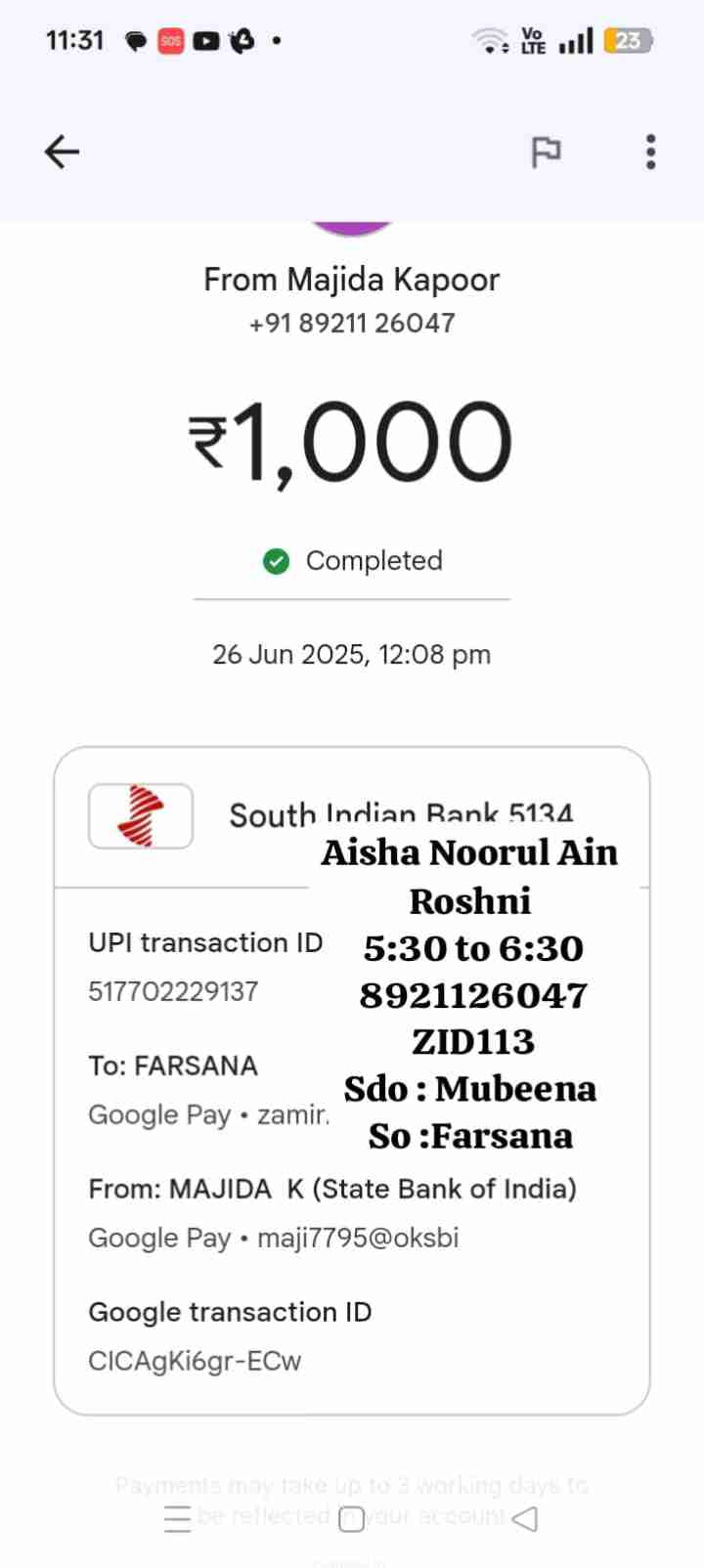704x1568 pixels.
Task: Open the three-dot overflow menu
Action: pyautogui.click(x=650, y=152)
